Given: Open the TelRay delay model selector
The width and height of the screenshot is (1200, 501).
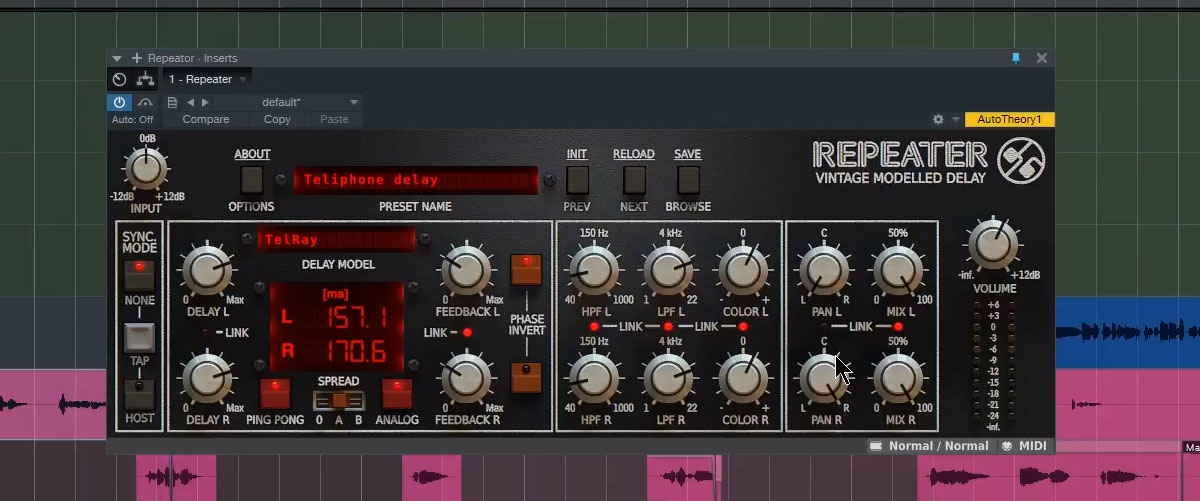Looking at the screenshot, I should pos(336,240).
